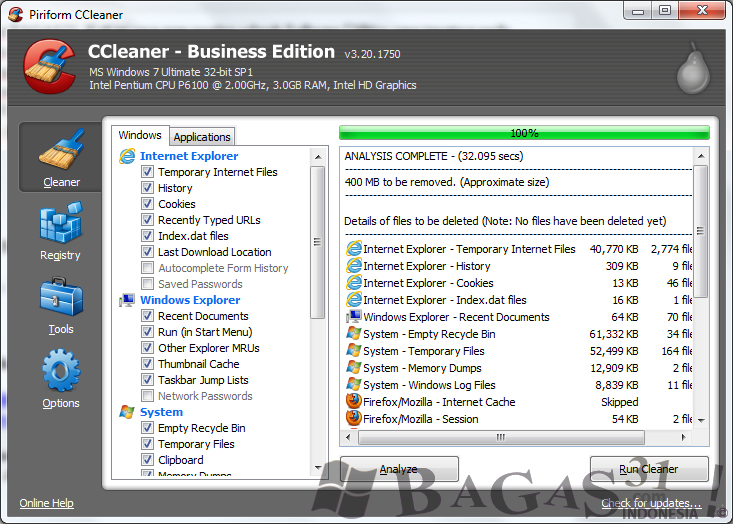Click the CCleaner title bar icon
The image size is (733, 524).
pyautogui.click(x=15, y=14)
